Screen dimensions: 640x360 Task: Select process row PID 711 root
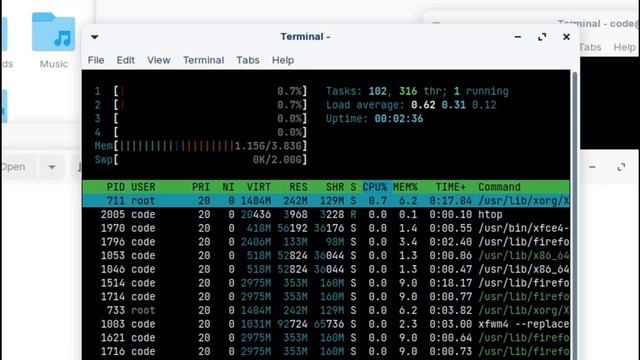coord(326,201)
